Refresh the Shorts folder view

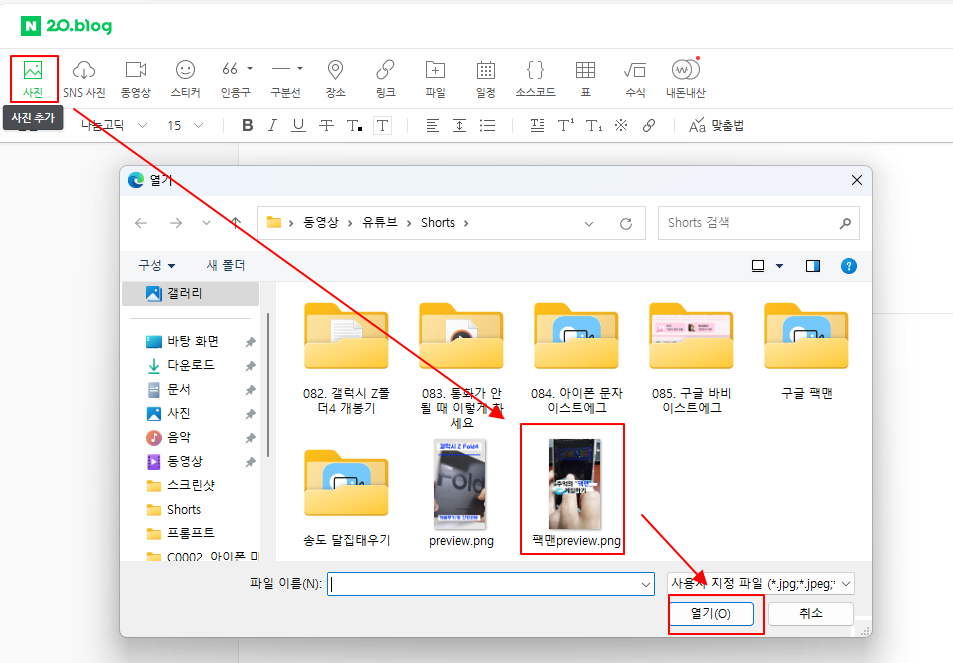pos(626,224)
